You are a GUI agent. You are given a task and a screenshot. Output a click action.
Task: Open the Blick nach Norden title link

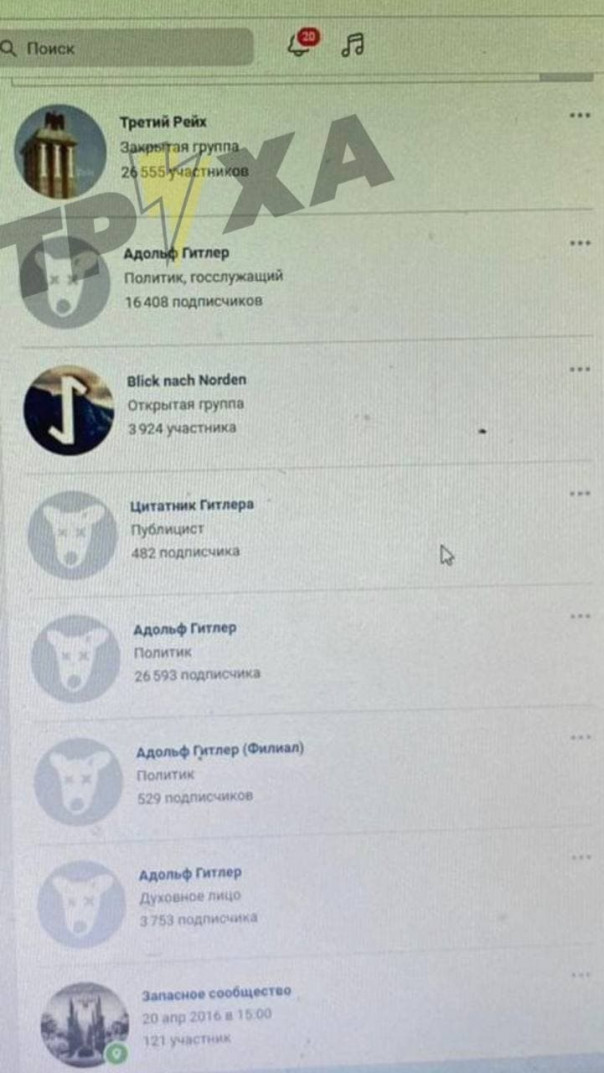[187, 380]
